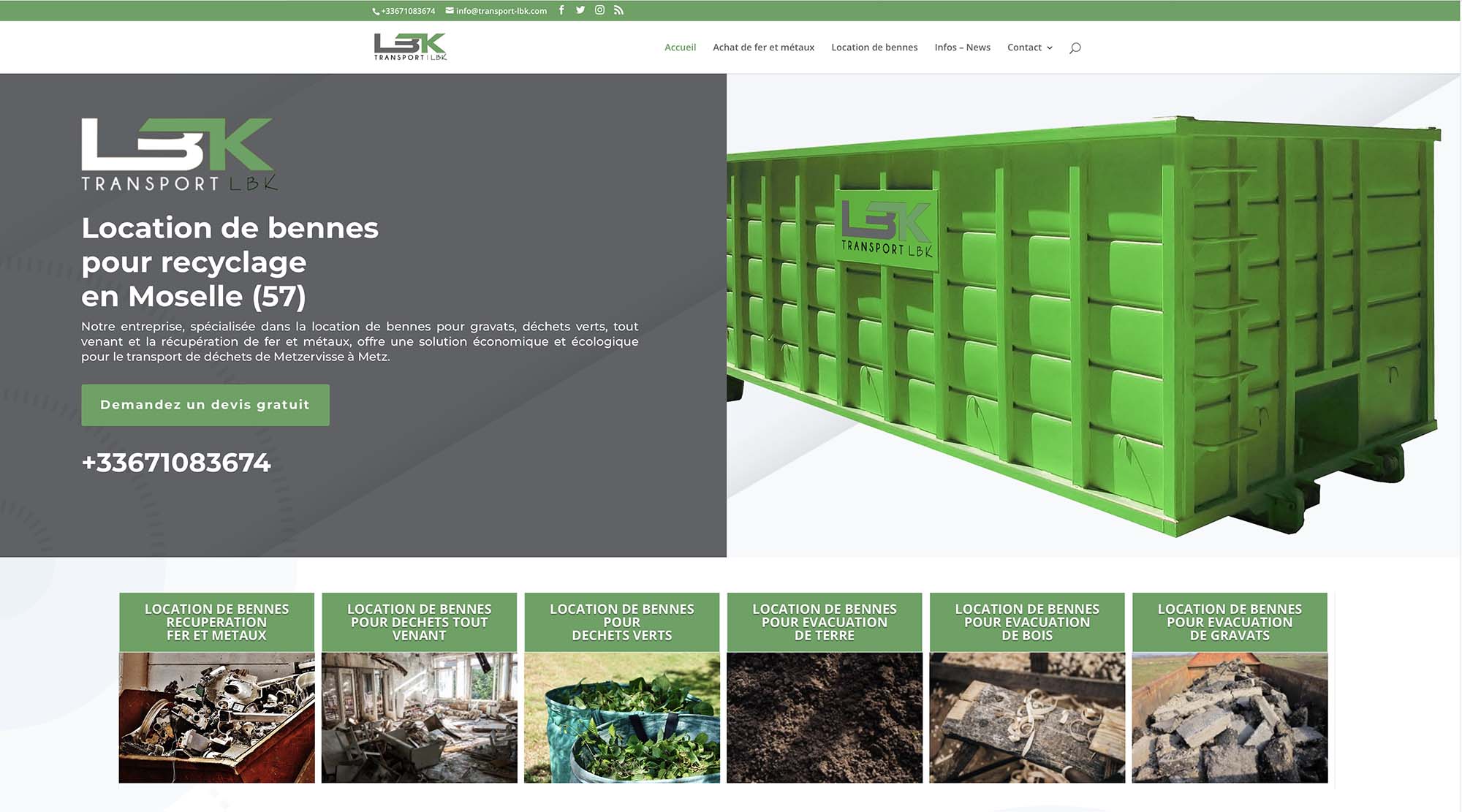Click the large hero phone number
Screen dimensions: 1462x812
point(176,463)
